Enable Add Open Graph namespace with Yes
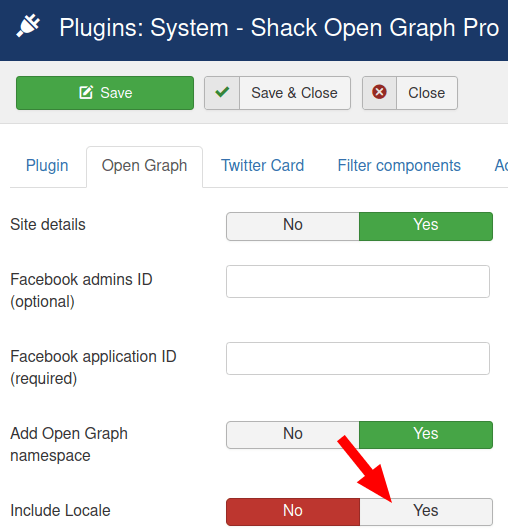 (426, 435)
